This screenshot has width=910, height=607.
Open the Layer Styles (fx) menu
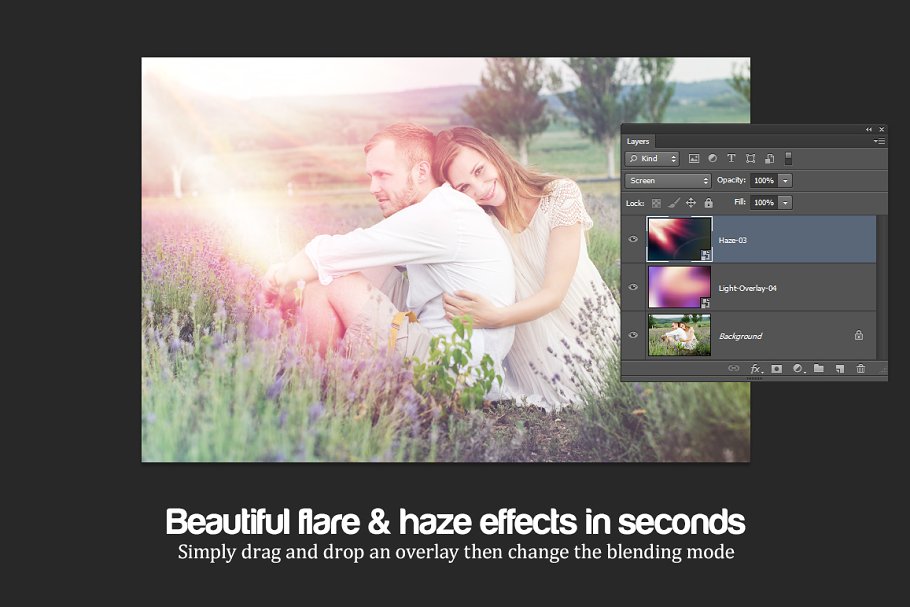pos(755,368)
